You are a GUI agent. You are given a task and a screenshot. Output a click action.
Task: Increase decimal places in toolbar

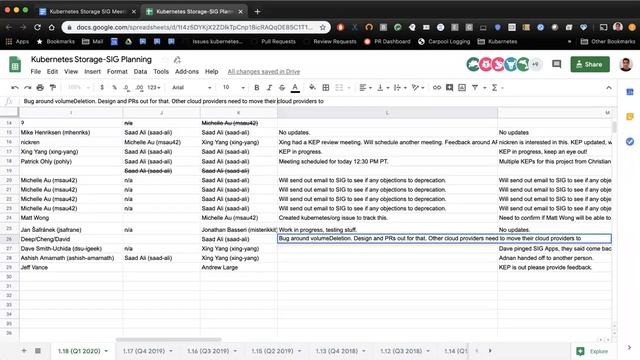point(139,87)
